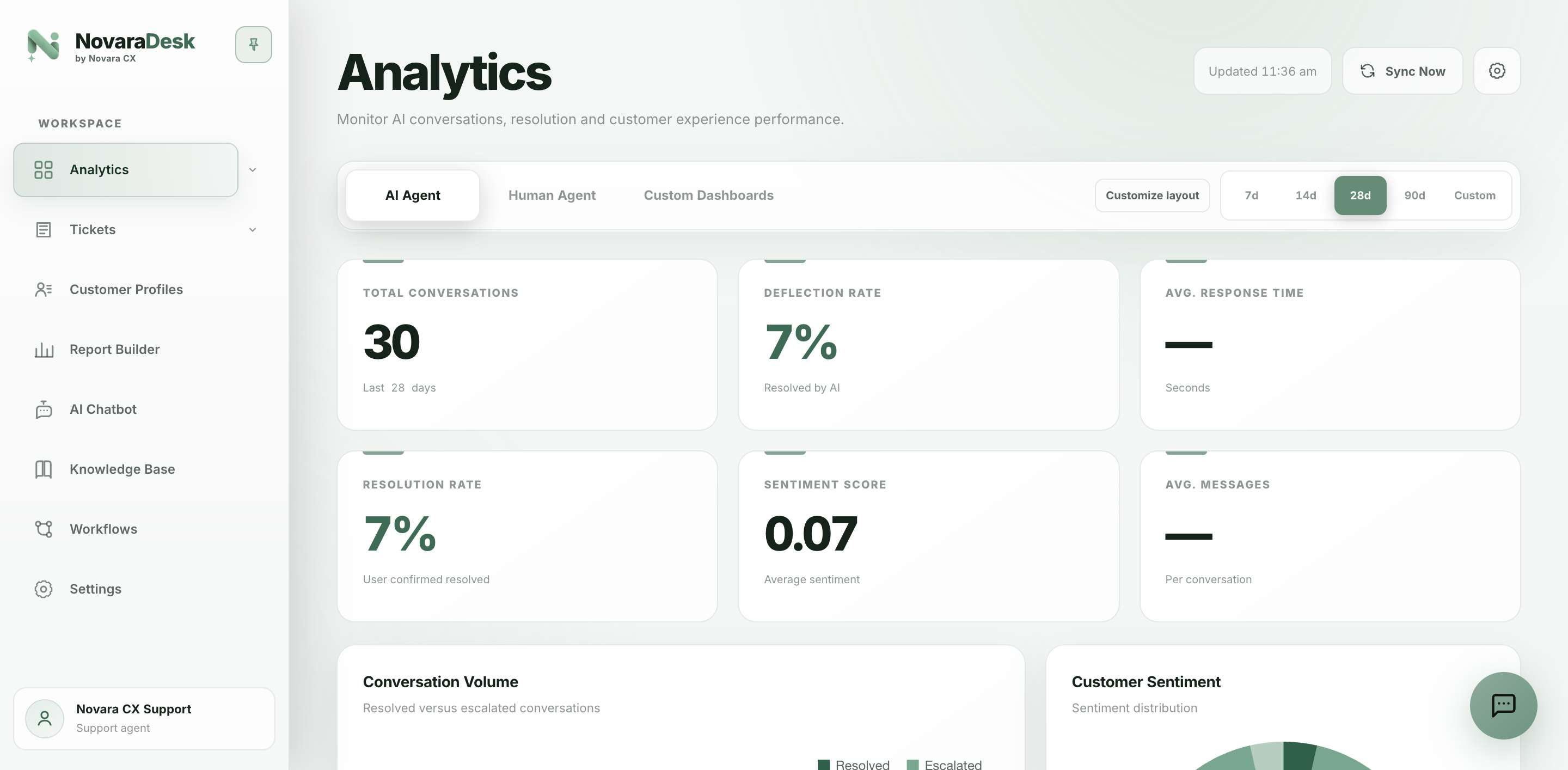This screenshot has height=770, width=1568.
Task: Go to Customer Profiles page
Action: (x=144, y=290)
